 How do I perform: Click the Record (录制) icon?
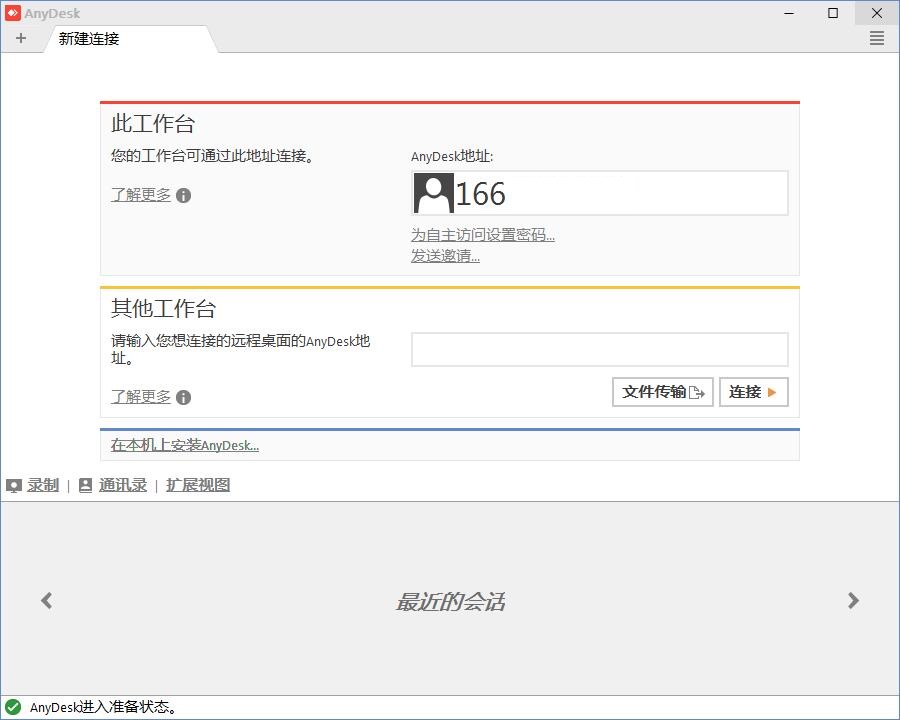click(13, 485)
